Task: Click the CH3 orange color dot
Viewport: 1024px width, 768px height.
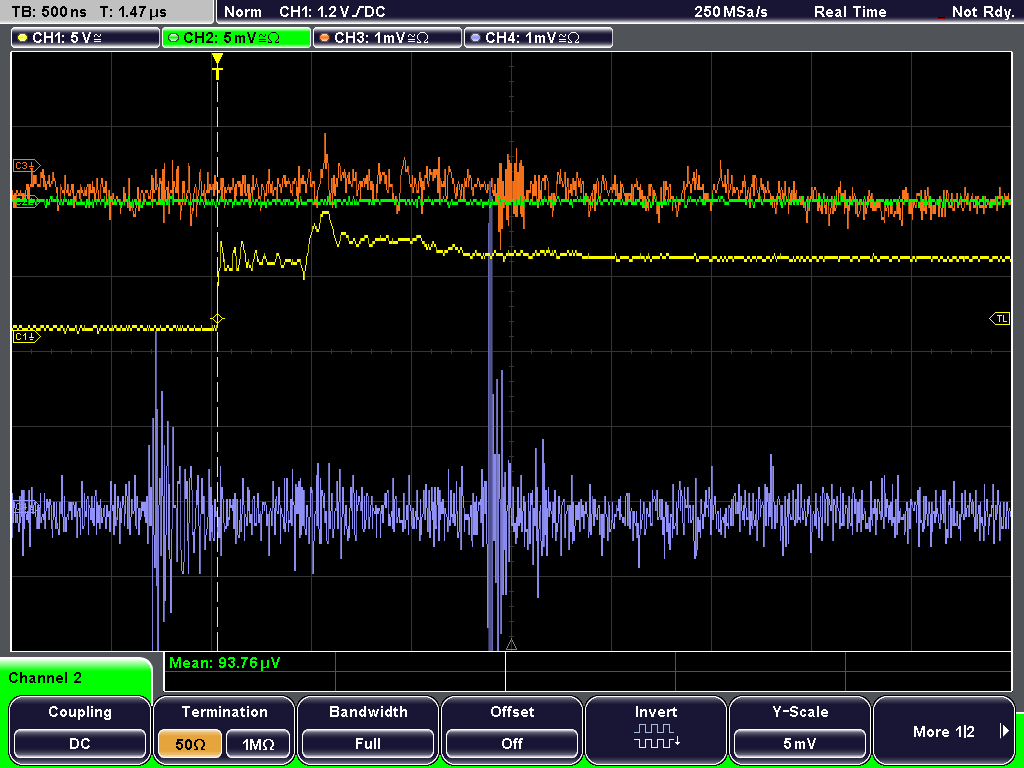Action: 325,38
